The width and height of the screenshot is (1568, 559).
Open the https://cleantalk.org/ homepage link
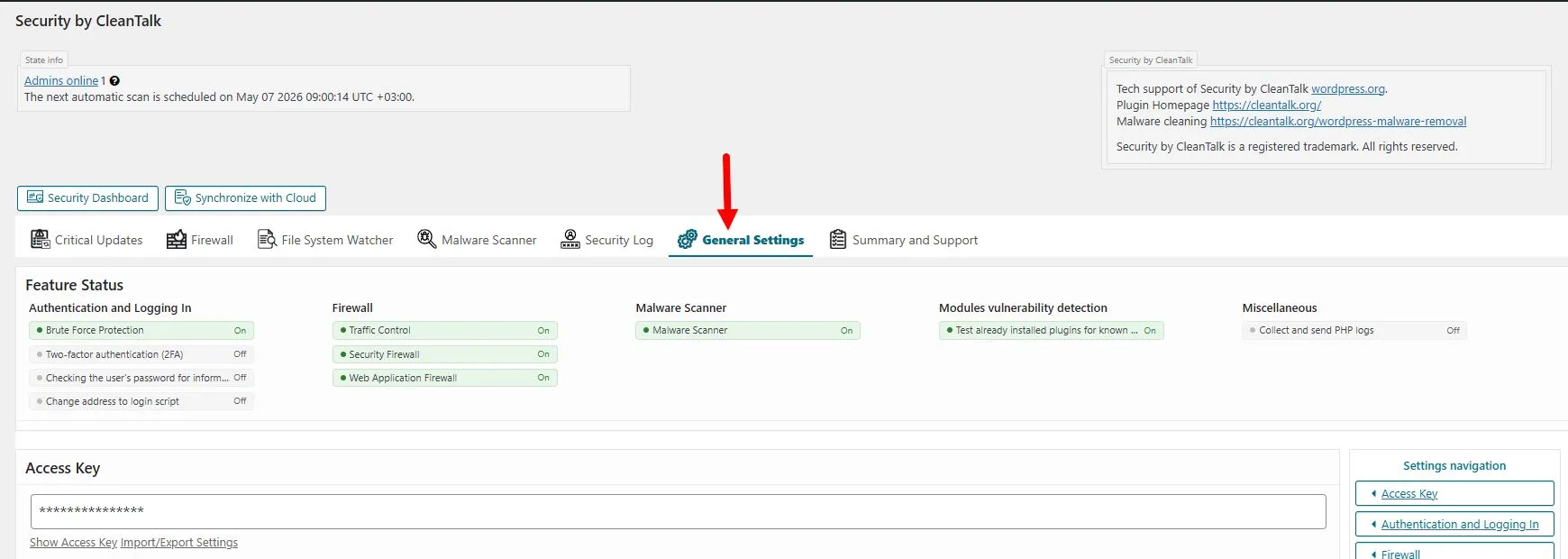click(1266, 105)
